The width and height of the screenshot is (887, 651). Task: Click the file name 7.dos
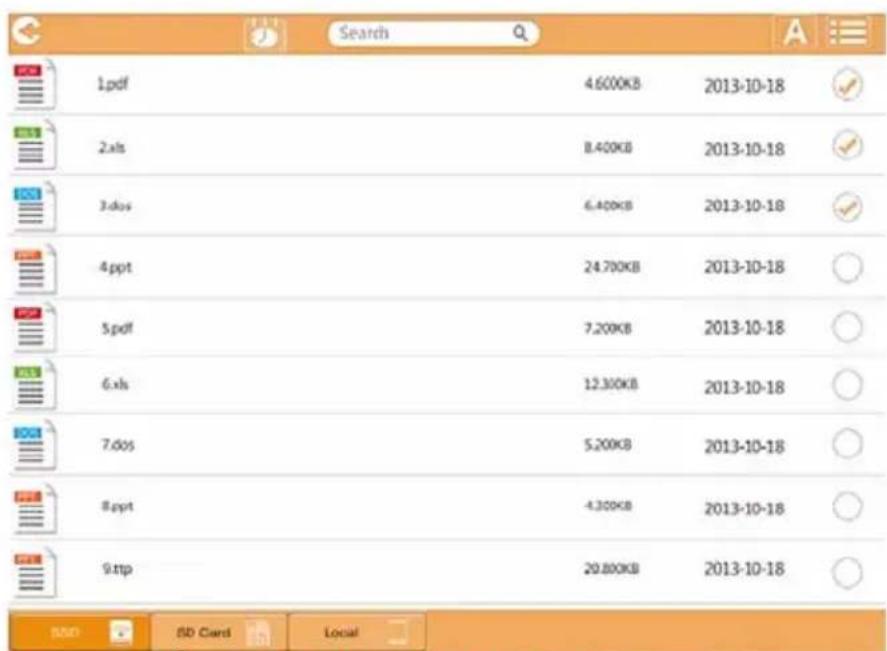[x=118, y=445]
